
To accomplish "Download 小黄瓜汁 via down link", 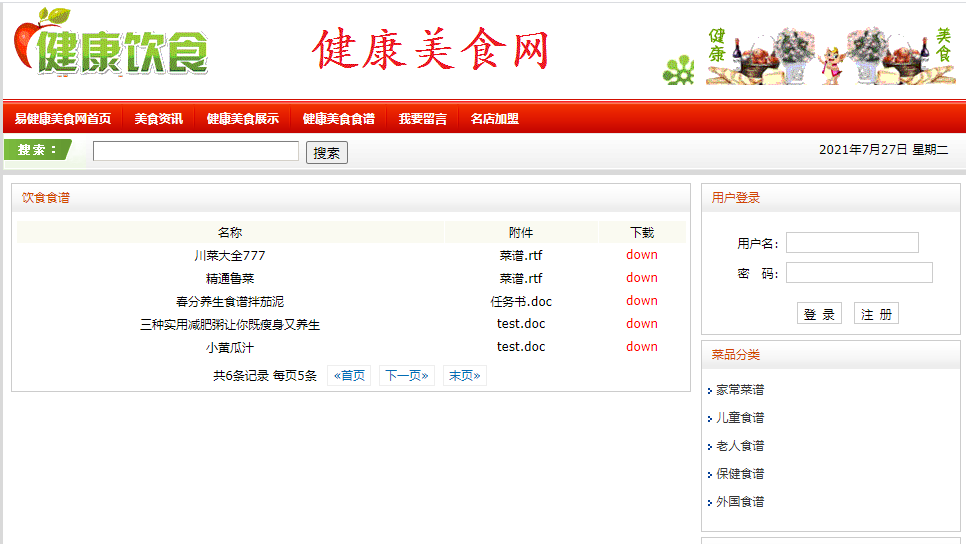I will tap(642, 347).
